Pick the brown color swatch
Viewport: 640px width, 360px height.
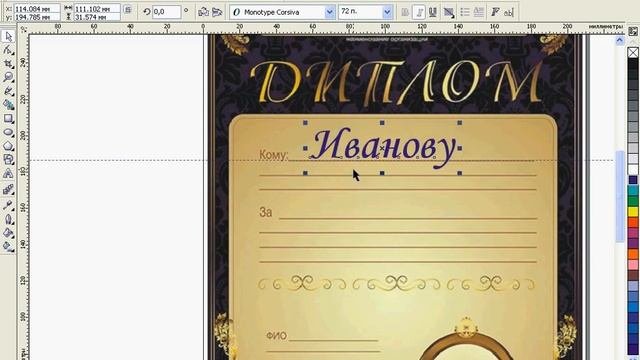[633, 275]
